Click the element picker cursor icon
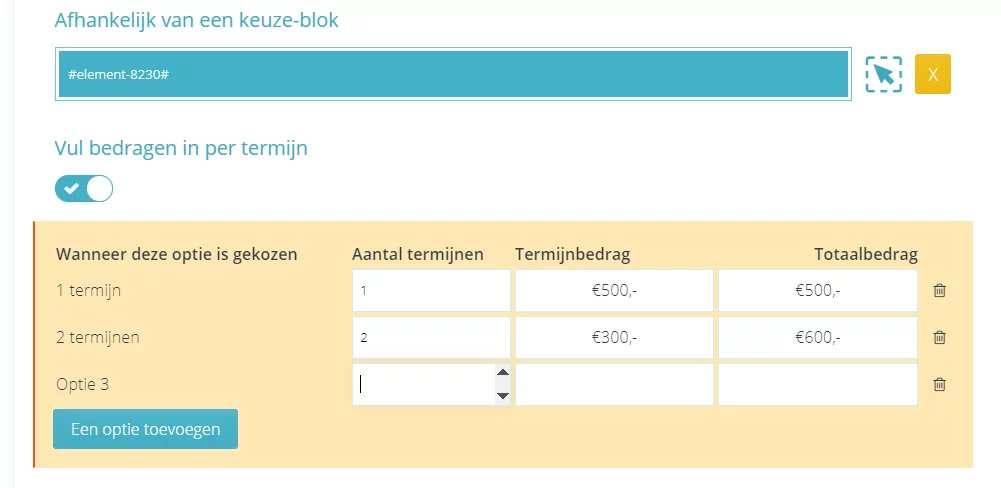 point(884,74)
